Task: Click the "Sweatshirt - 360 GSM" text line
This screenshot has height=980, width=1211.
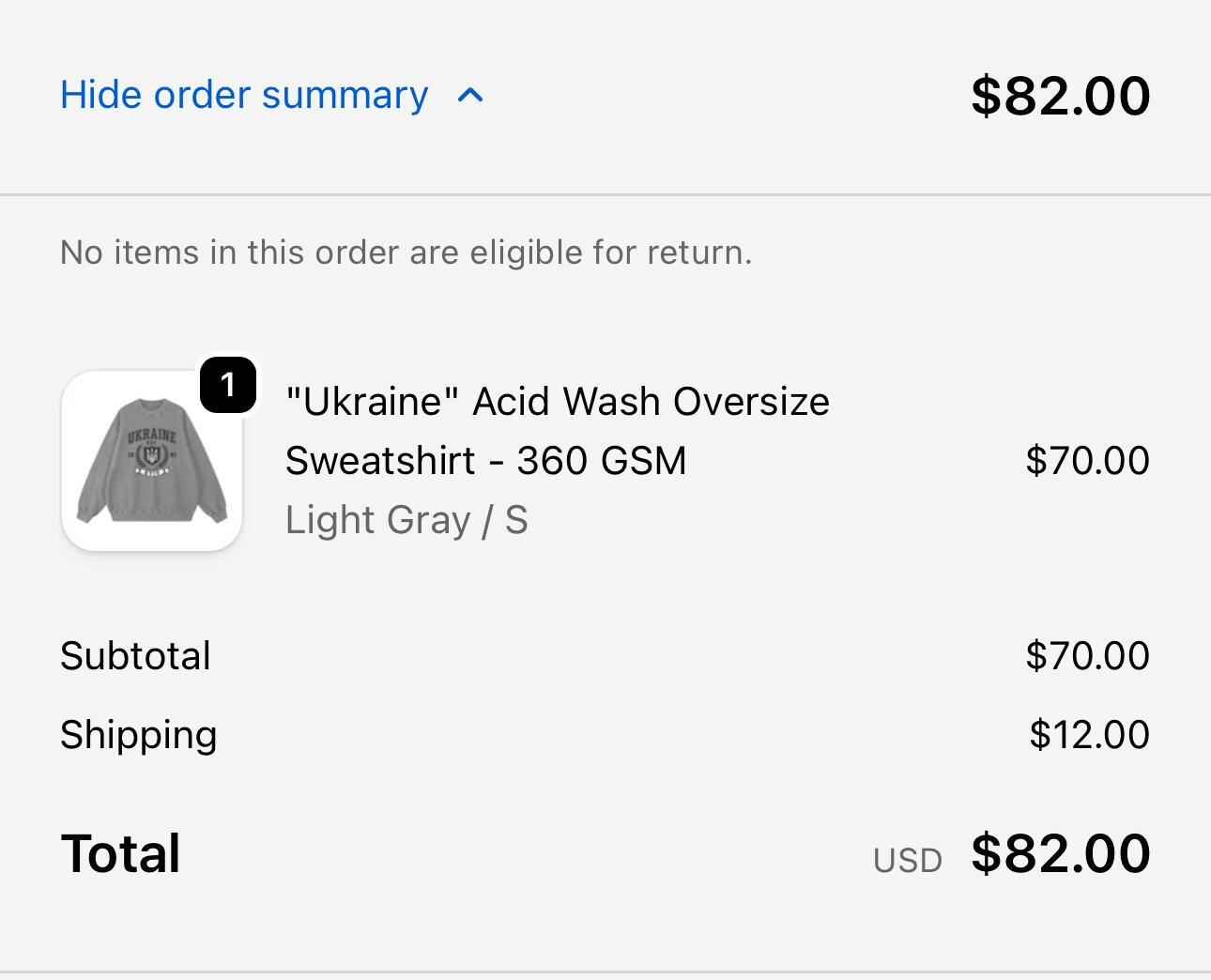Action: pyautogui.click(x=485, y=461)
